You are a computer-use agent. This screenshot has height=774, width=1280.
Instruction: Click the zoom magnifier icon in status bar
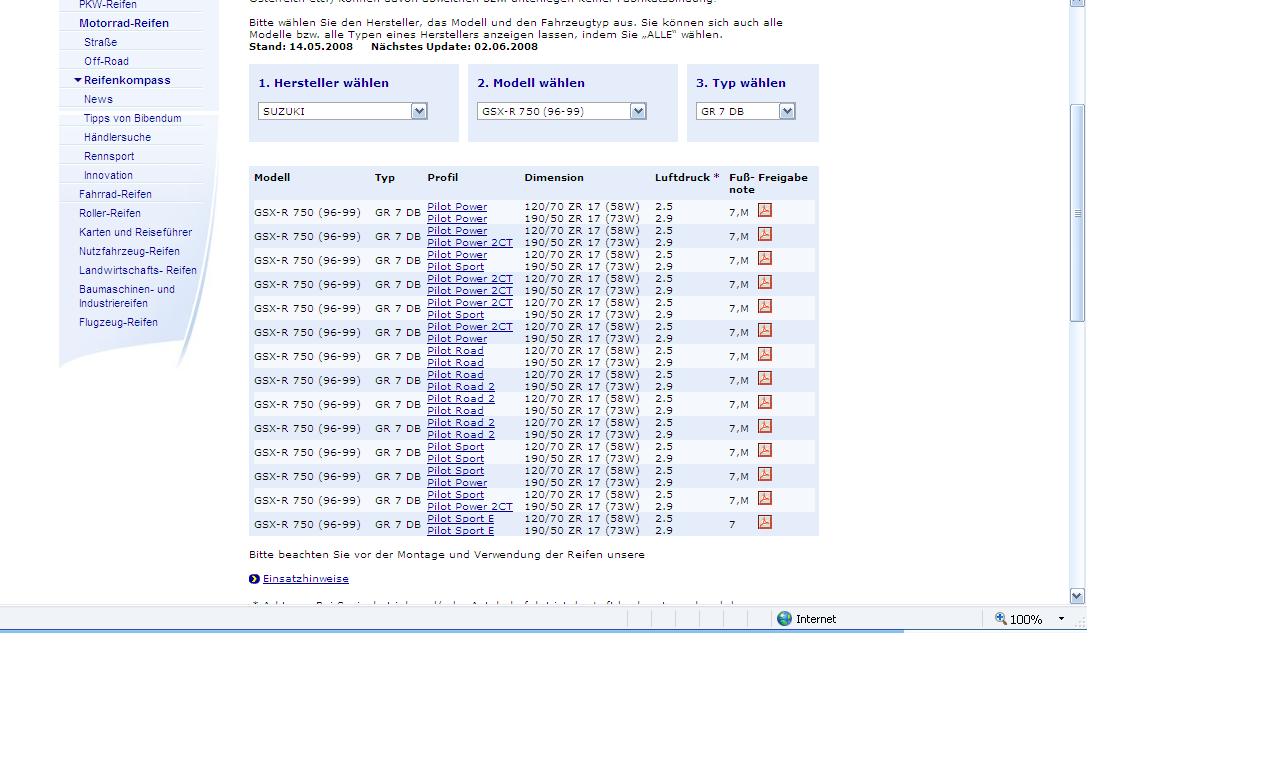1000,619
